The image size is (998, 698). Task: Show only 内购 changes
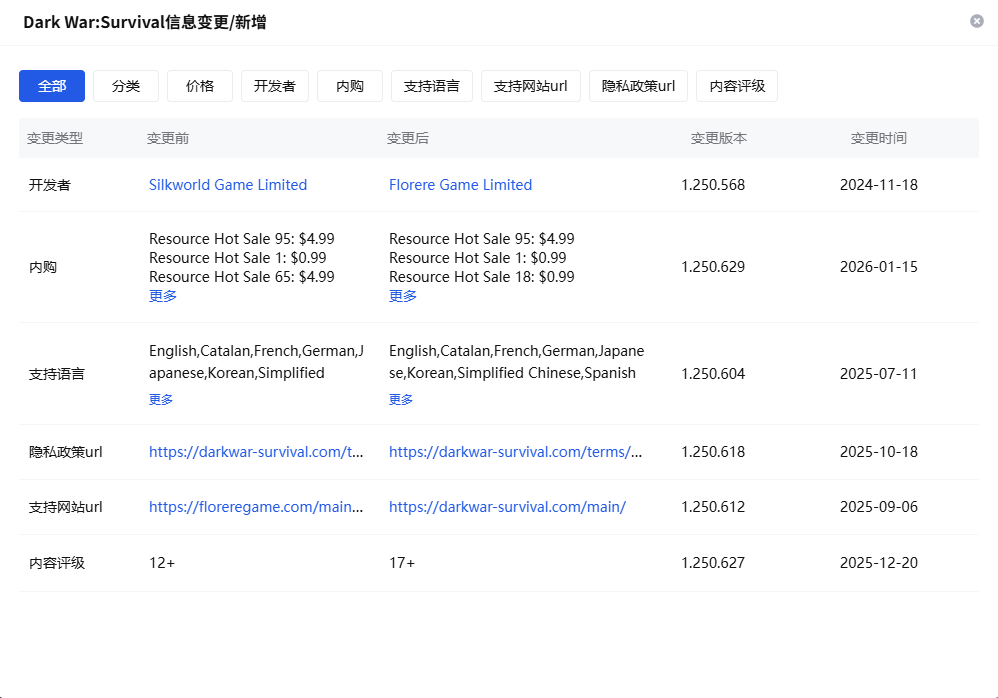tap(349, 86)
